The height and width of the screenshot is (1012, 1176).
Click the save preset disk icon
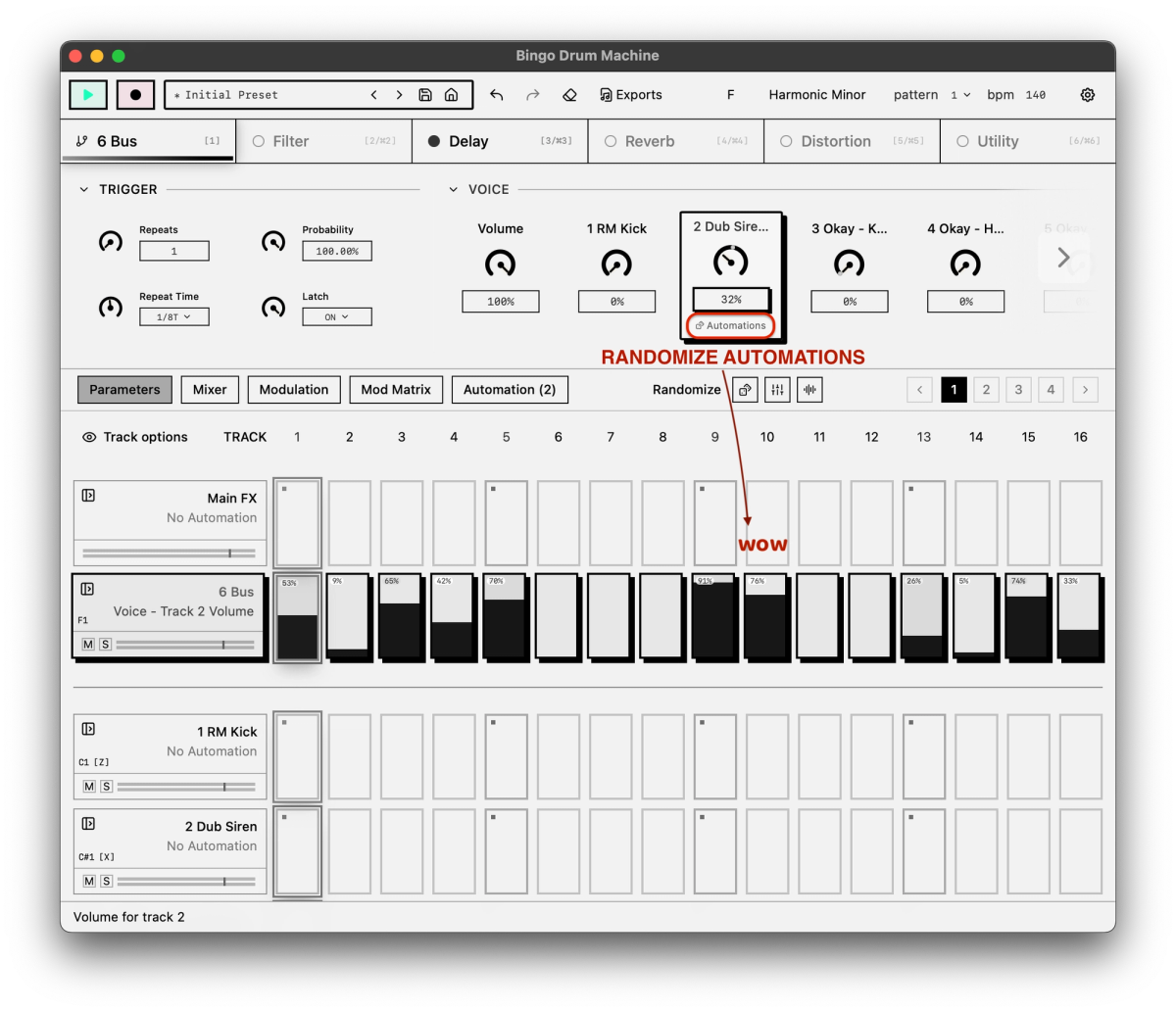[425, 94]
